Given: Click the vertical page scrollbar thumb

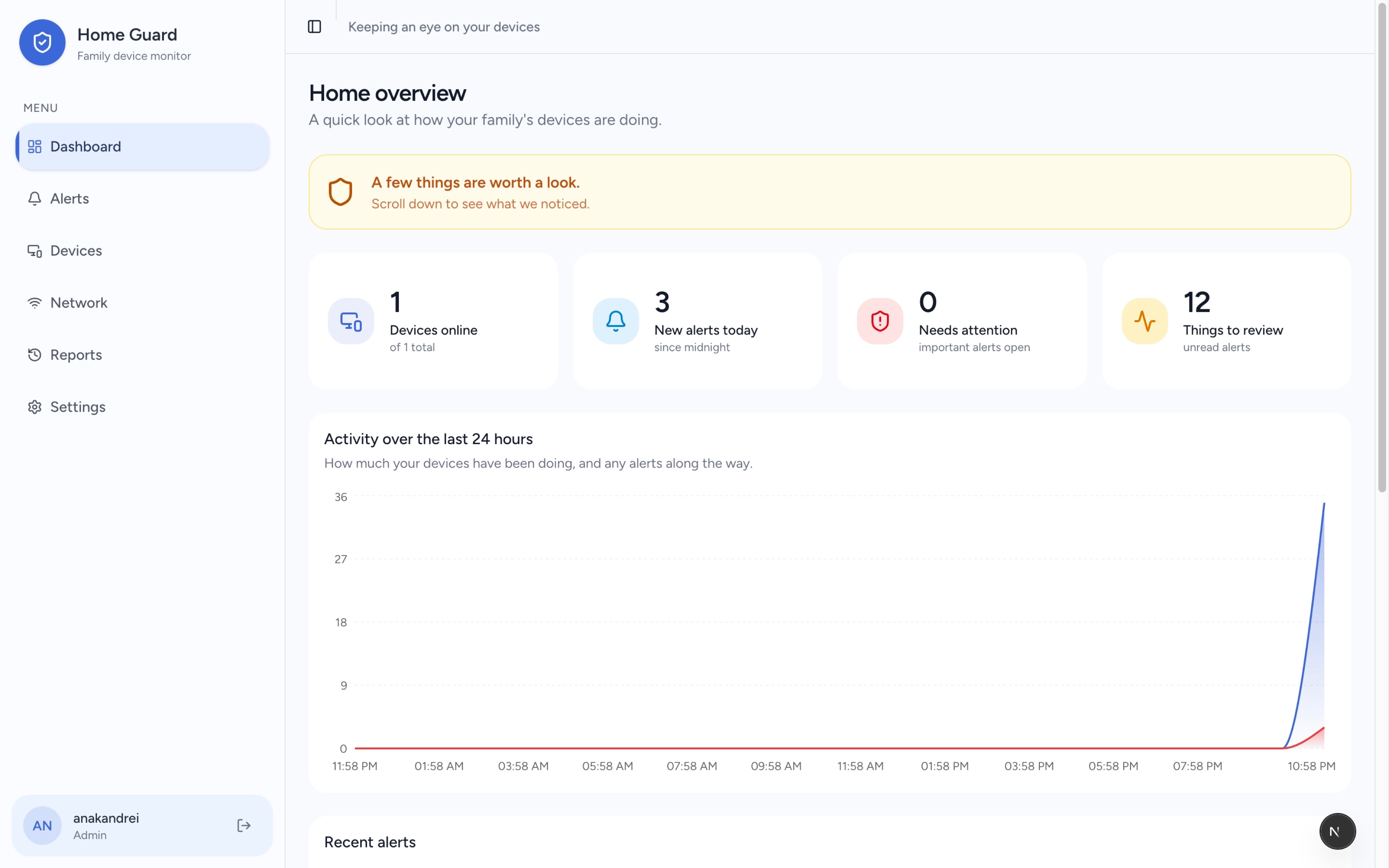Looking at the screenshot, I should 1382,247.
